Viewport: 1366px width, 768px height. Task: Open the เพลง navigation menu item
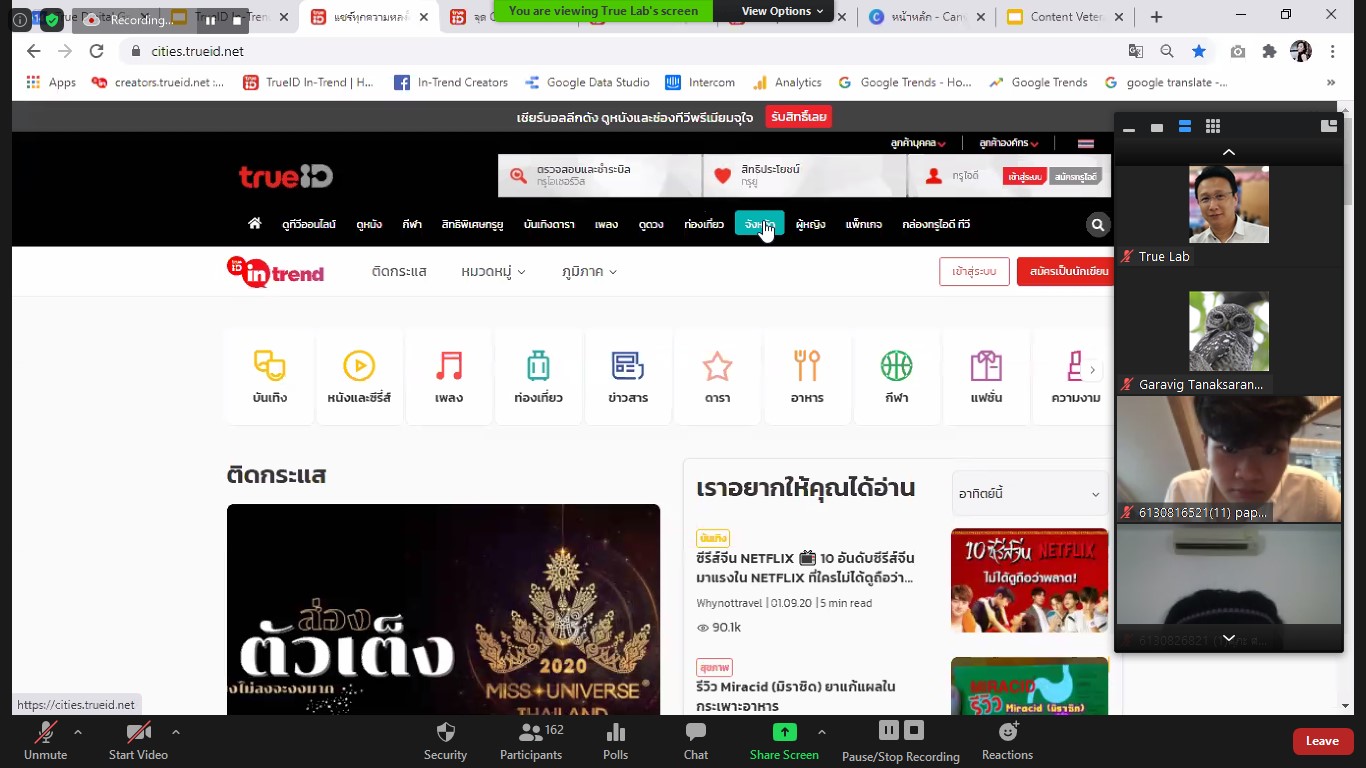pos(606,225)
